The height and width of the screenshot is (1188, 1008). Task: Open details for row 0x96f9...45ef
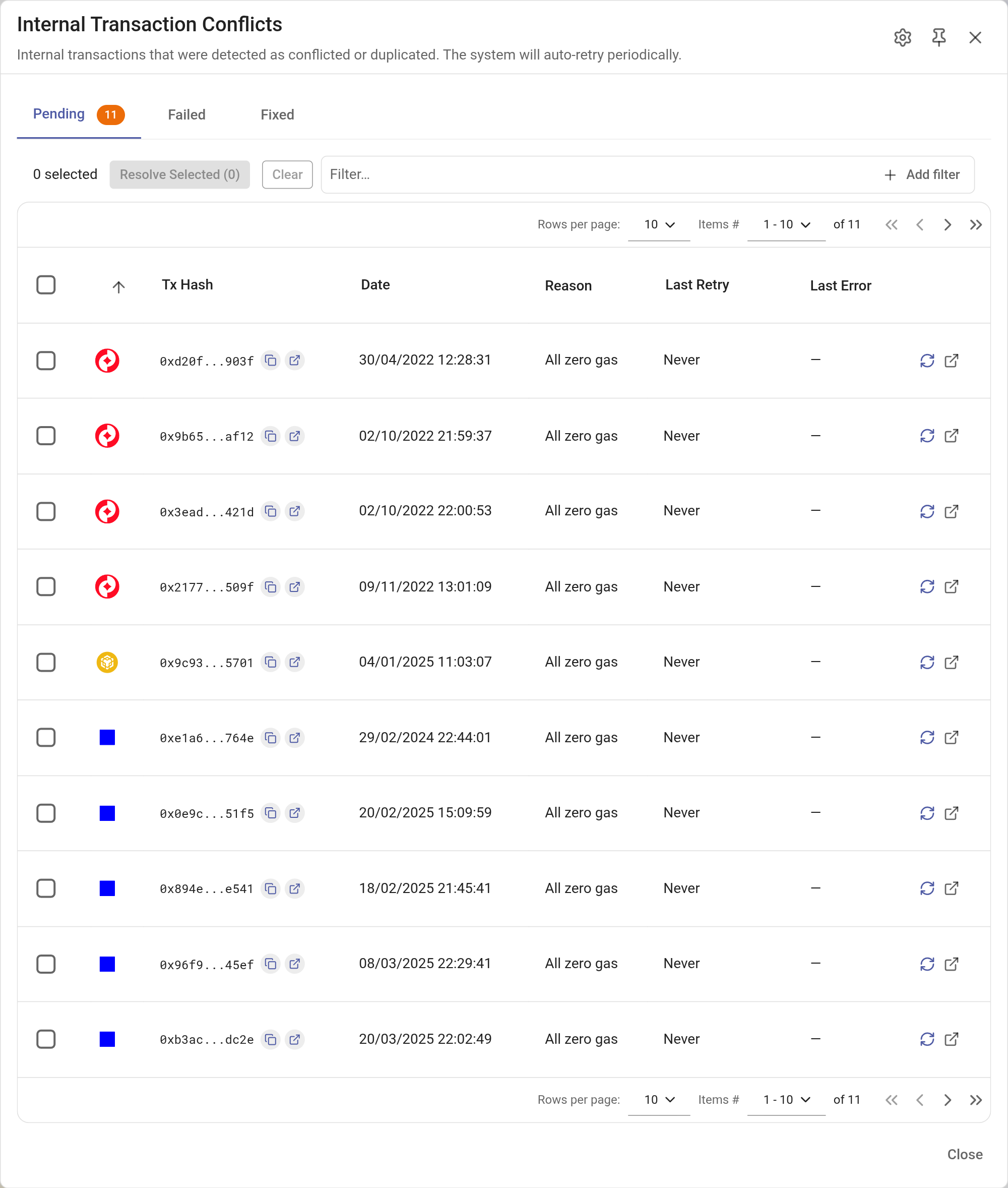pyautogui.click(x=952, y=964)
